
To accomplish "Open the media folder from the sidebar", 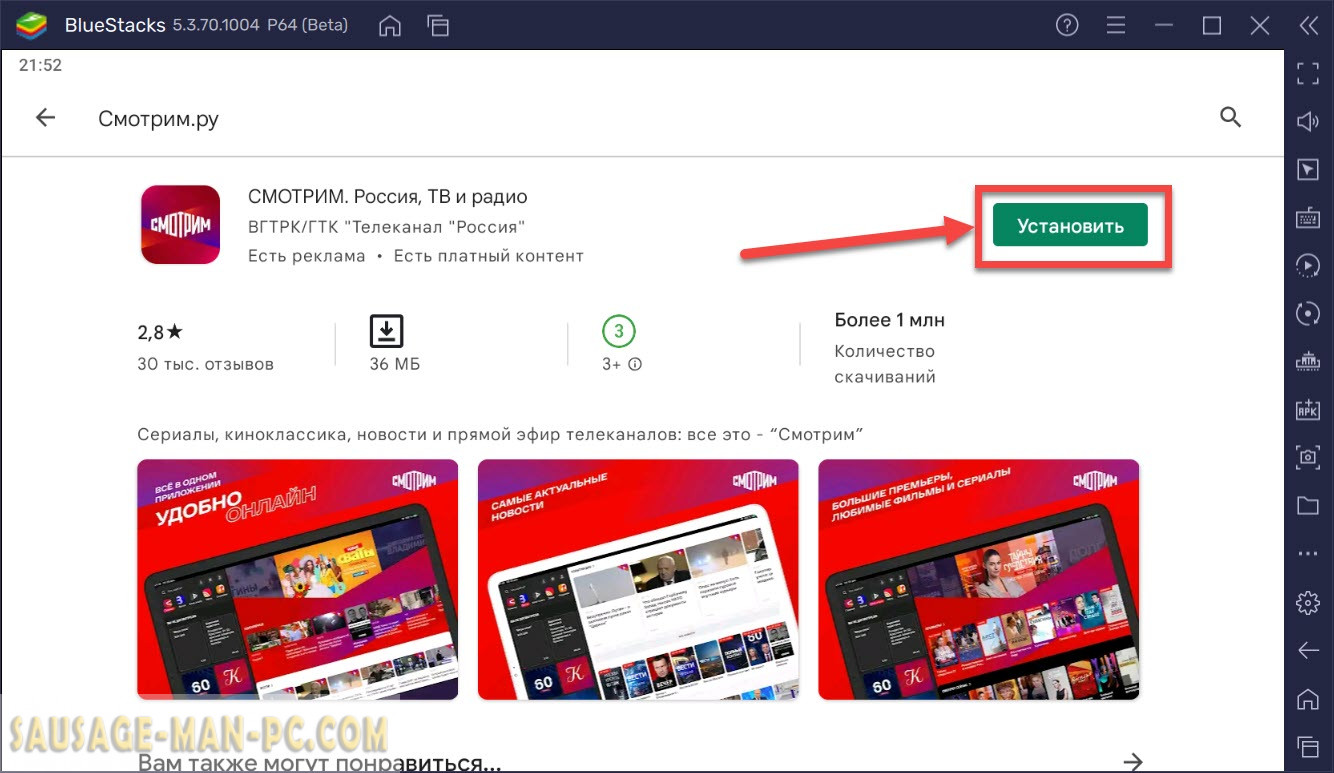I will (1308, 505).
